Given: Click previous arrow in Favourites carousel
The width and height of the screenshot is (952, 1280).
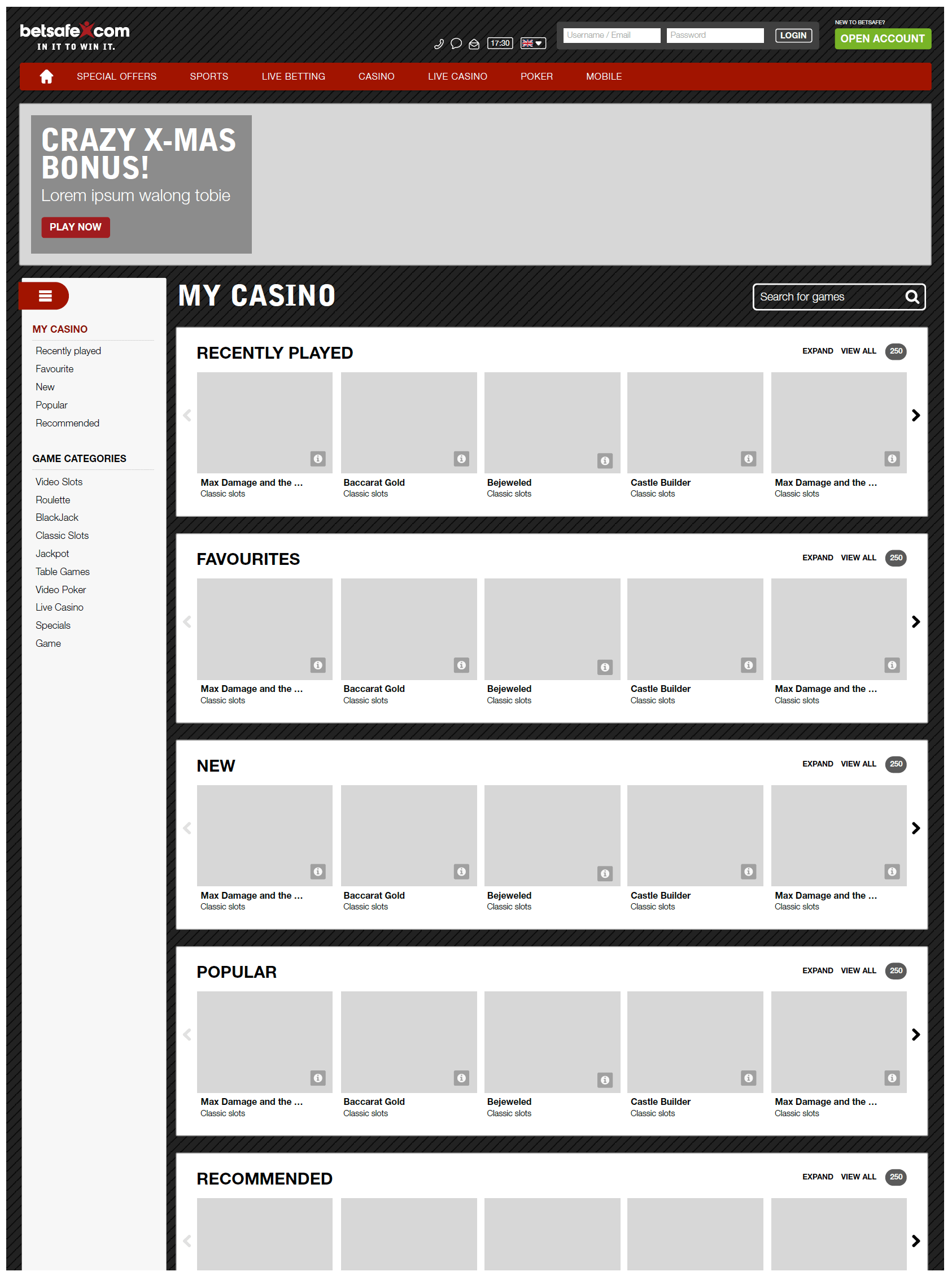Looking at the screenshot, I should coord(187,622).
